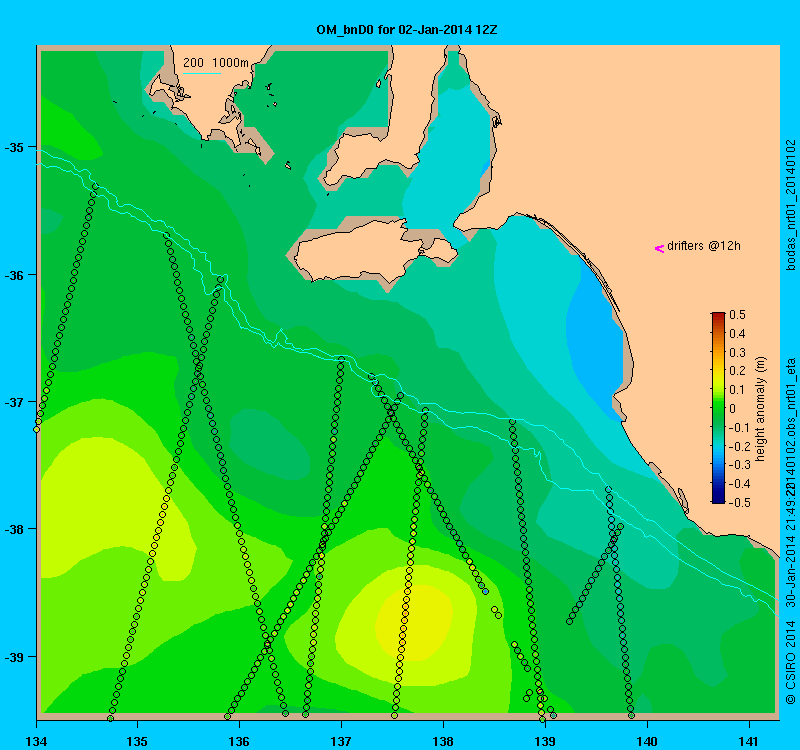Click the 139 longitude axis label
This screenshot has width=800, height=750.
coord(545,741)
